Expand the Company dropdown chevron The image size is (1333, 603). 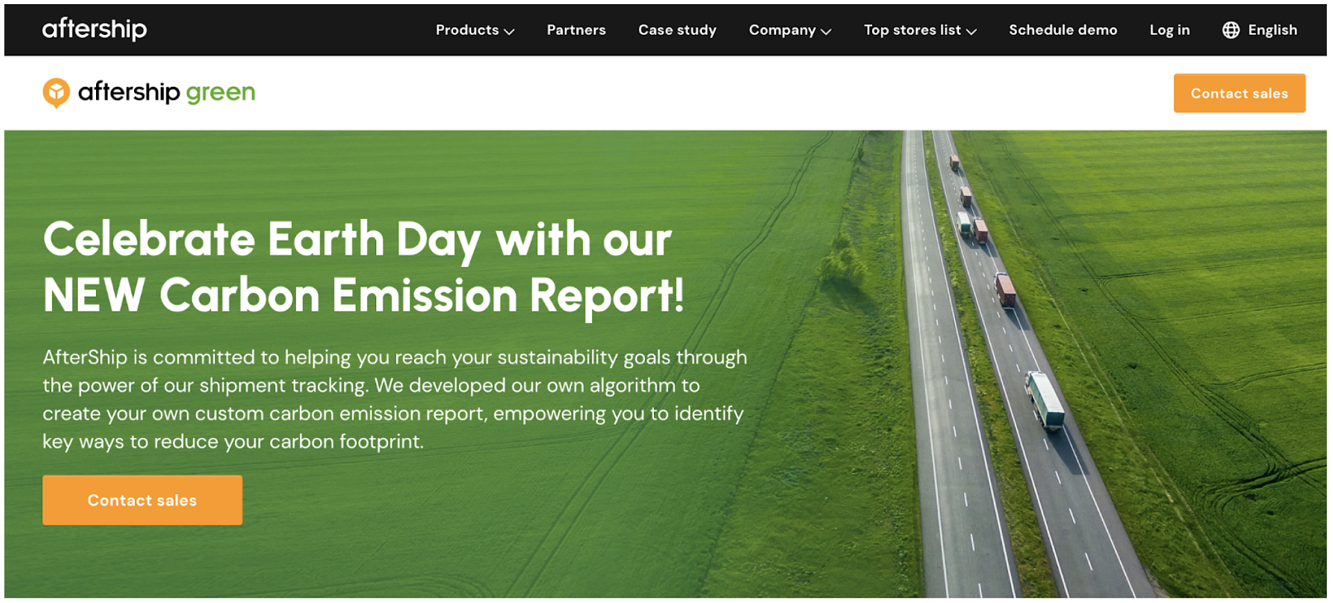click(826, 31)
